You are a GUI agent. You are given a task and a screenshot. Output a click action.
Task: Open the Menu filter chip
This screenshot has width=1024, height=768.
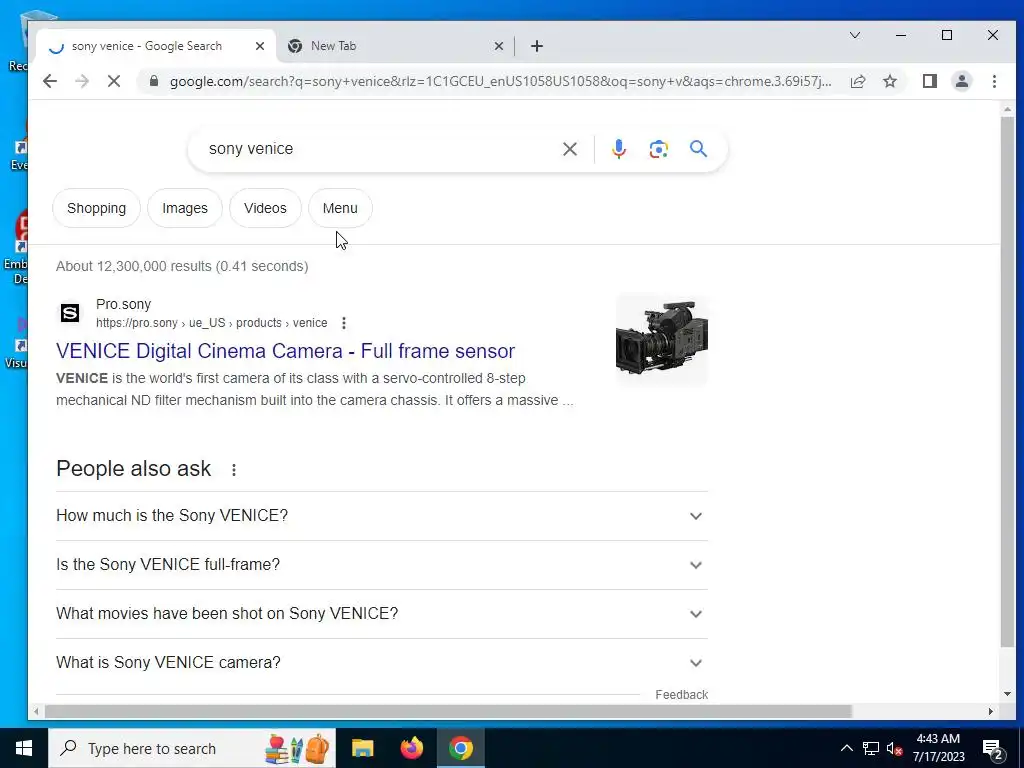click(340, 208)
